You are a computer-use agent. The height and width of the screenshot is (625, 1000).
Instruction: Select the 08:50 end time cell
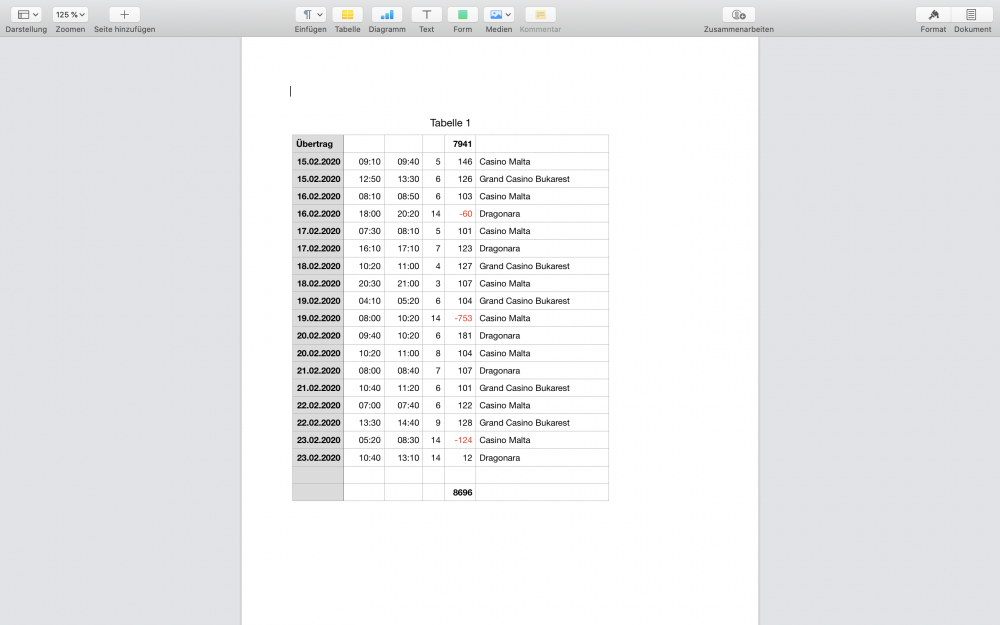(x=403, y=196)
